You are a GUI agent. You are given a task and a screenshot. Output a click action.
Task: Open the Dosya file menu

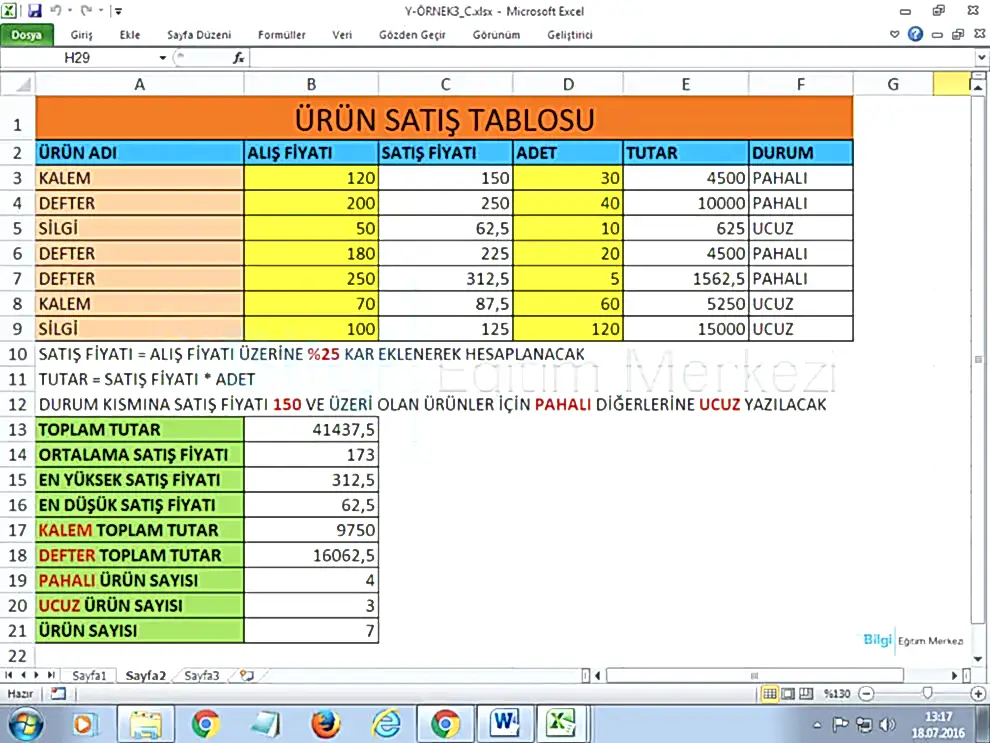(27, 35)
